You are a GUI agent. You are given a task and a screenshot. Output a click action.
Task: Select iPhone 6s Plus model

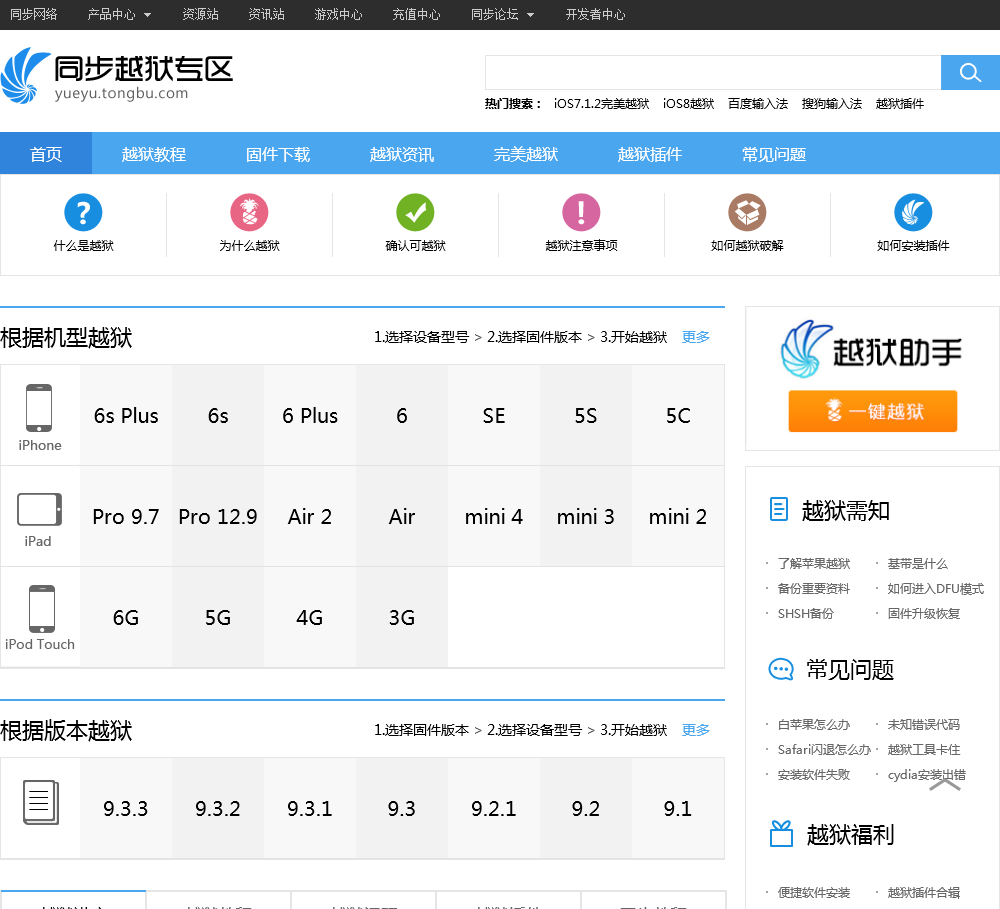[126, 416]
